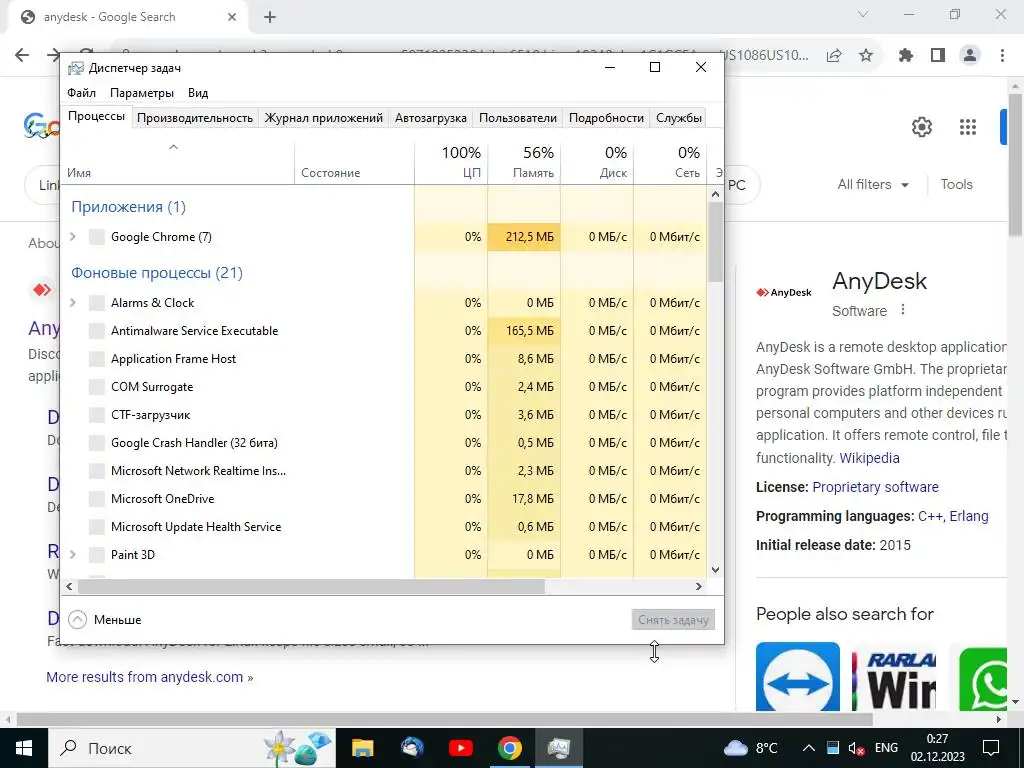
Task: Click Application Frame Host icon
Action: pyautogui.click(x=97, y=359)
